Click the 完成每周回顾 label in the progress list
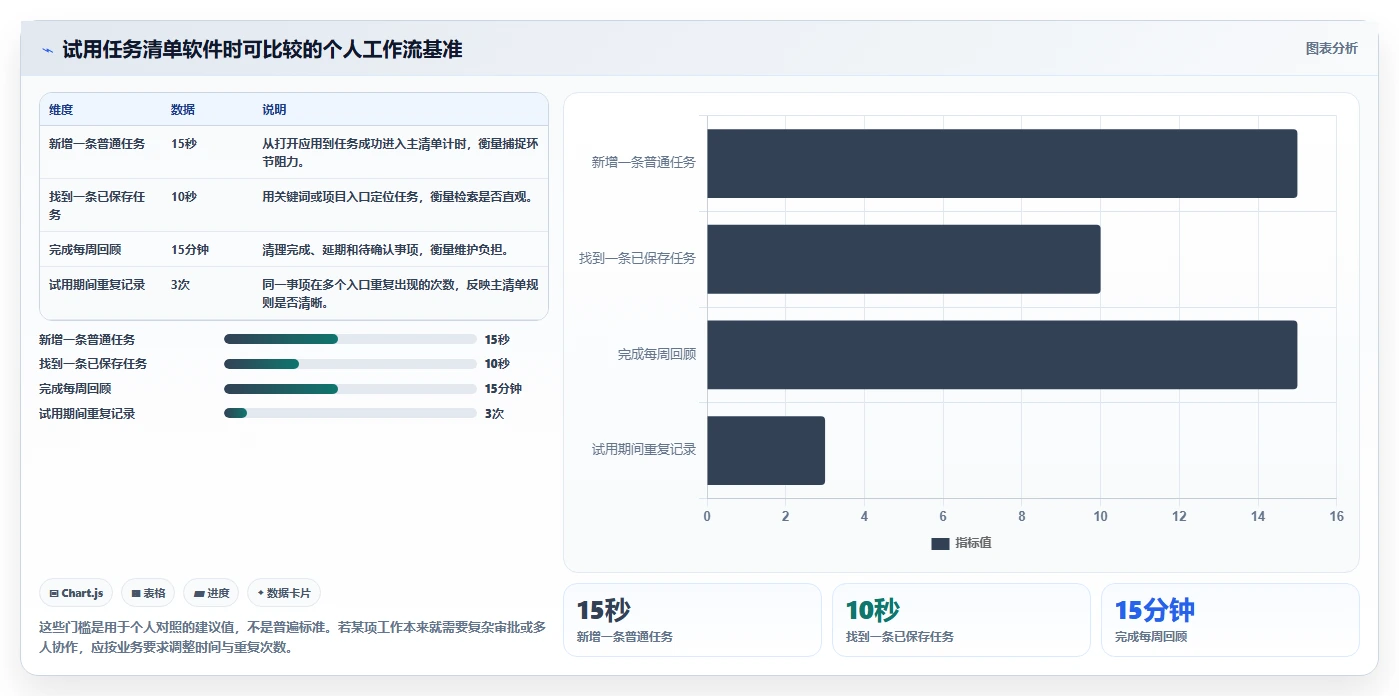1399x696 pixels. pyautogui.click(x=75, y=389)
